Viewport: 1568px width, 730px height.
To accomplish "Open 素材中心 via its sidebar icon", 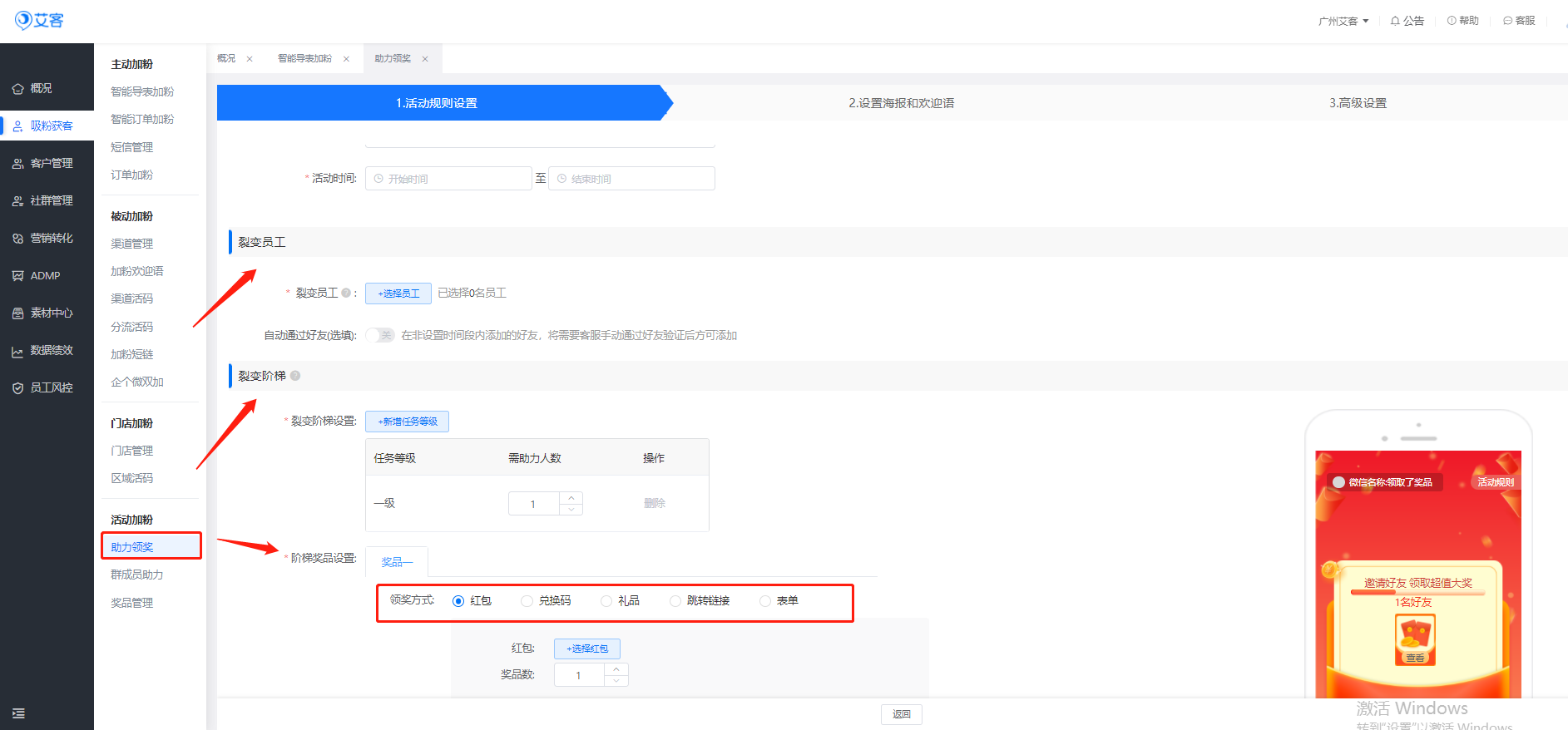I will [x=17, y=313].
